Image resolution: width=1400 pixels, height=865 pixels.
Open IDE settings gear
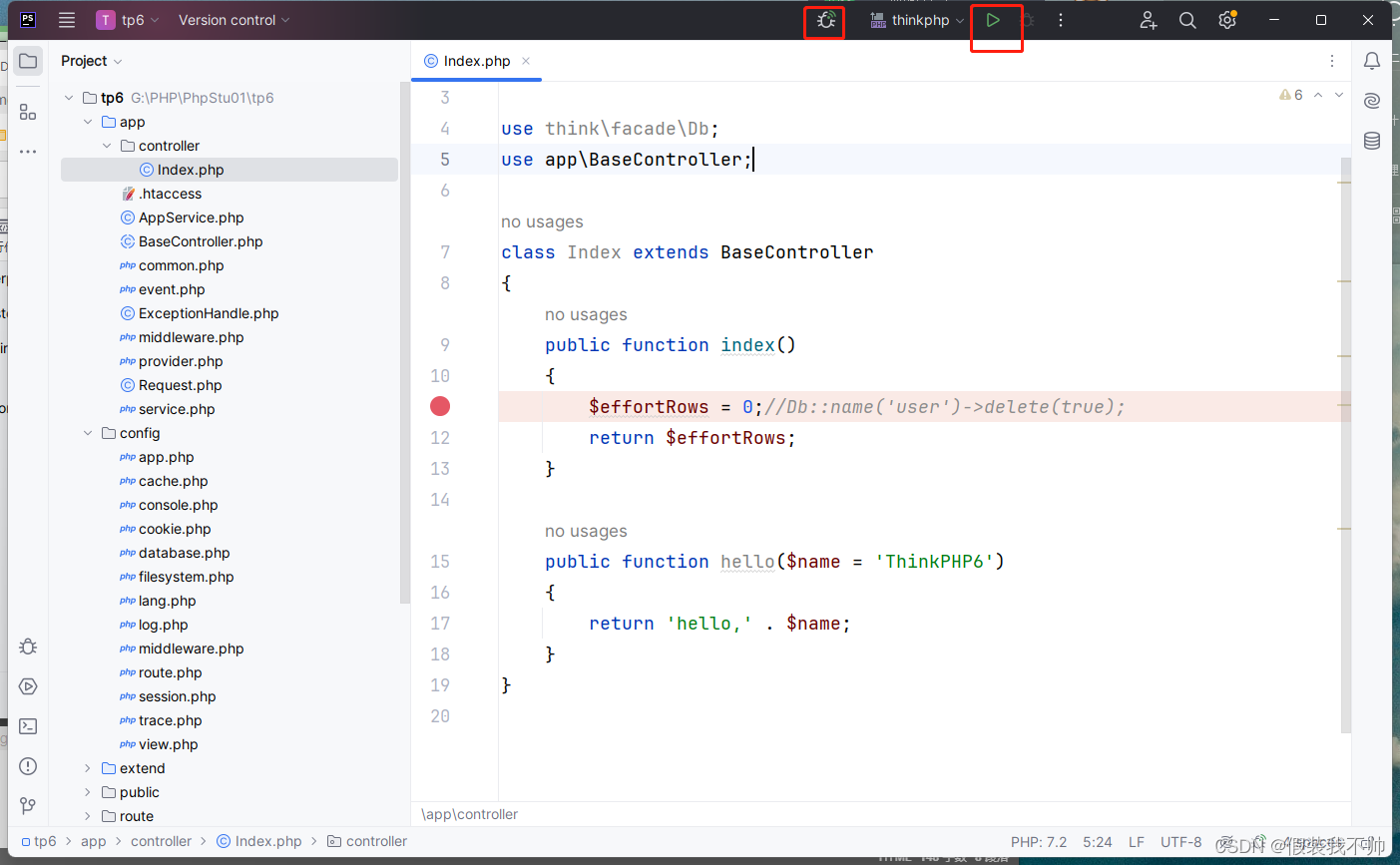(1227, 20)
